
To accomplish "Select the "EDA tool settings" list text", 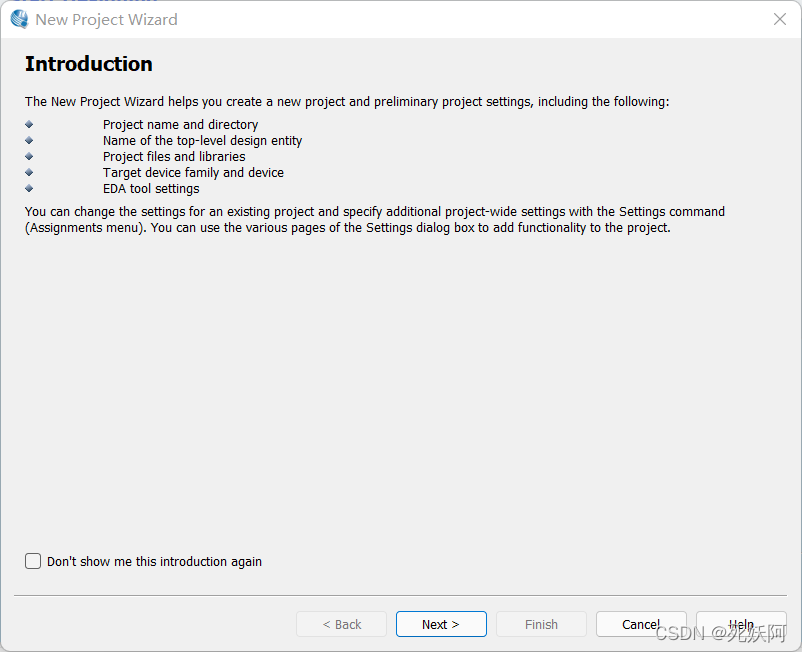I will tap(151, 189).
